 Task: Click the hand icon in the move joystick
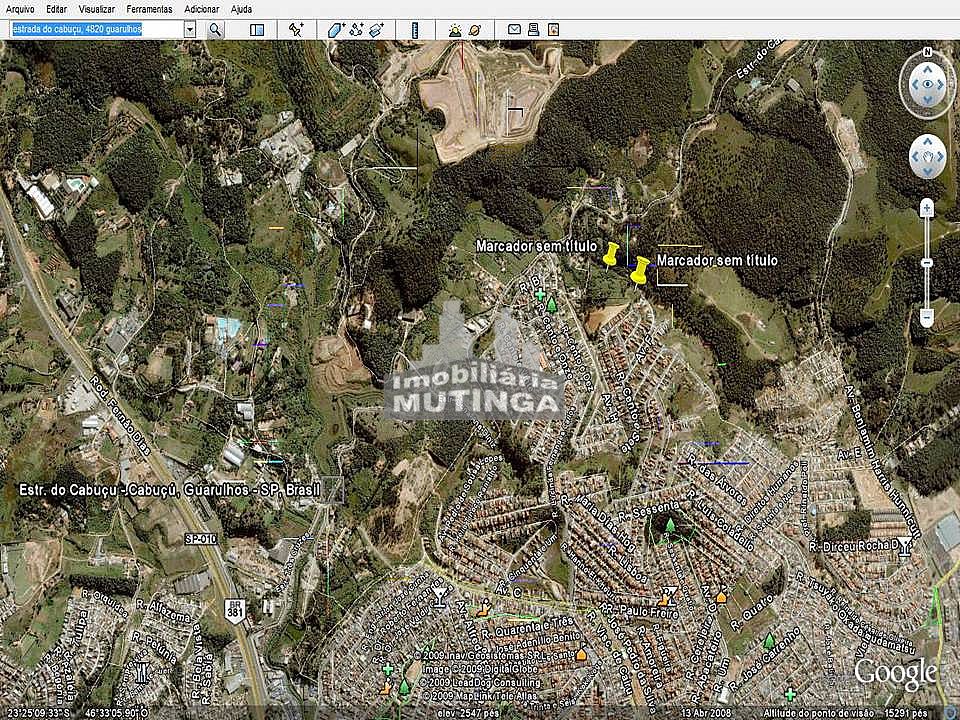[928, 157]
